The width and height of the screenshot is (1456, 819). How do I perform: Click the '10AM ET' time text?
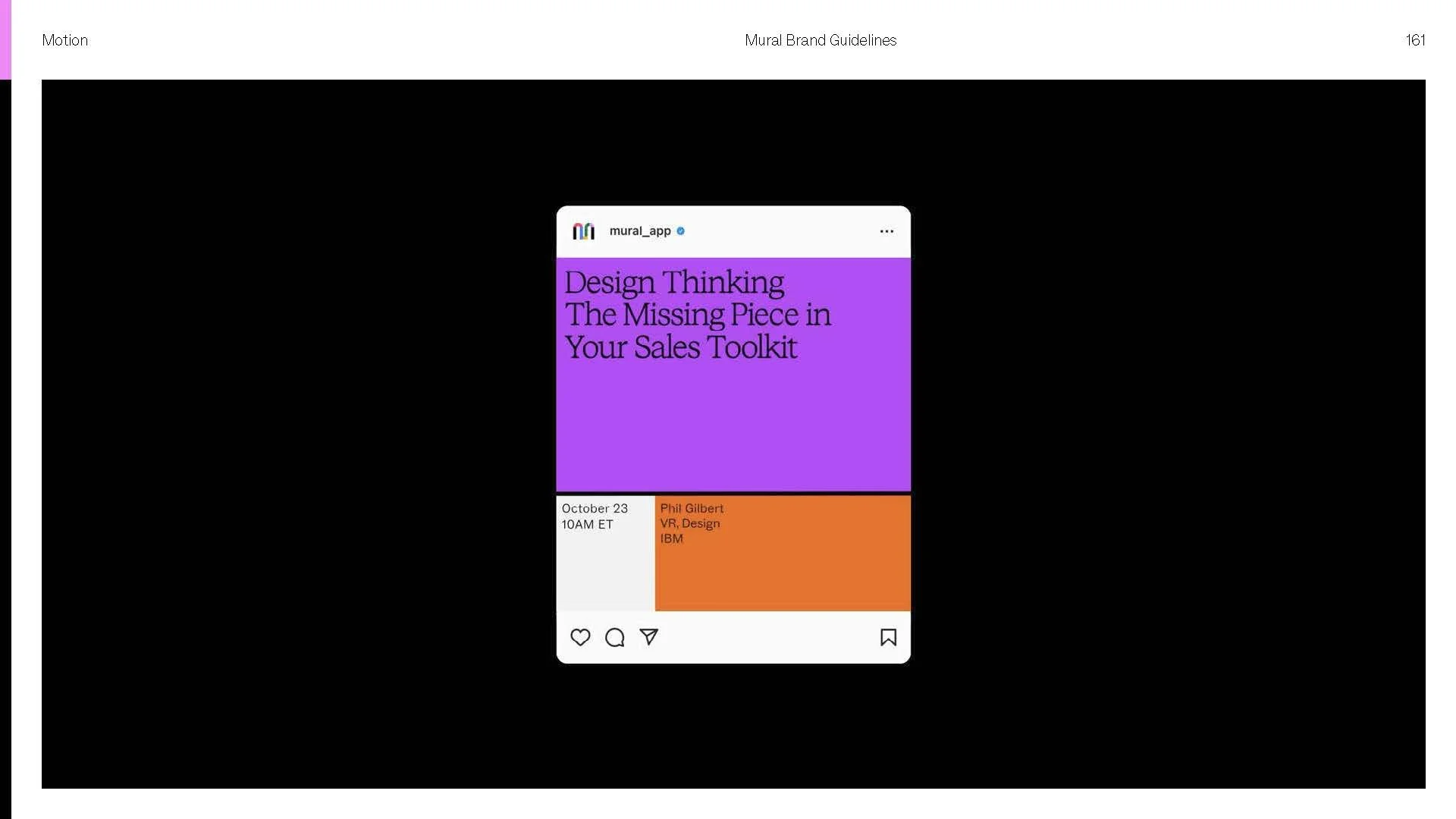pyautogui.click(x=587, y=524)
